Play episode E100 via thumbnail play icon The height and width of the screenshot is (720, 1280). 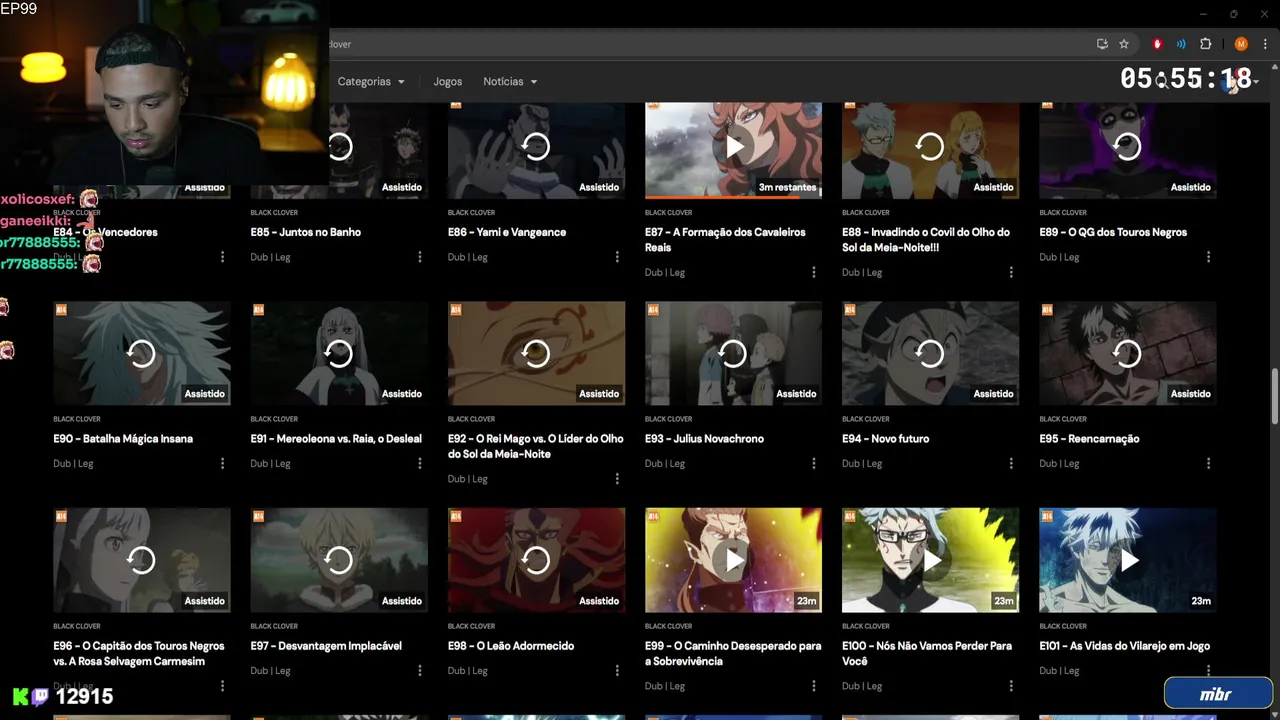point(931,560)
